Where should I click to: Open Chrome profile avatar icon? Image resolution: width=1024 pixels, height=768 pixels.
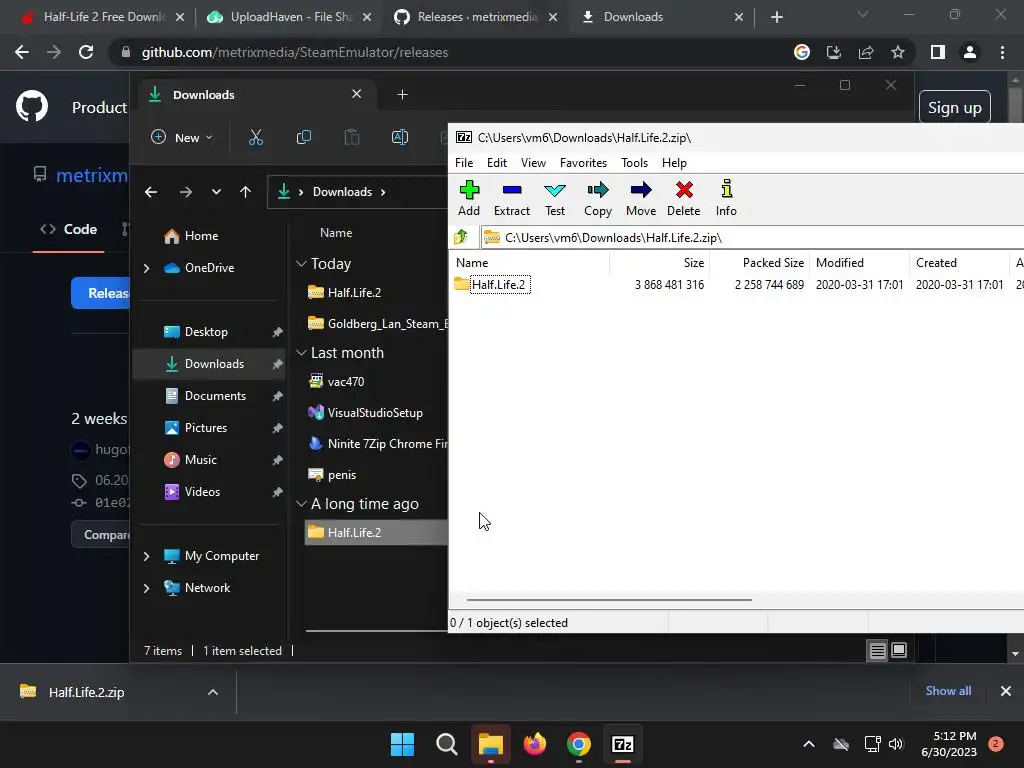[970, 52]
